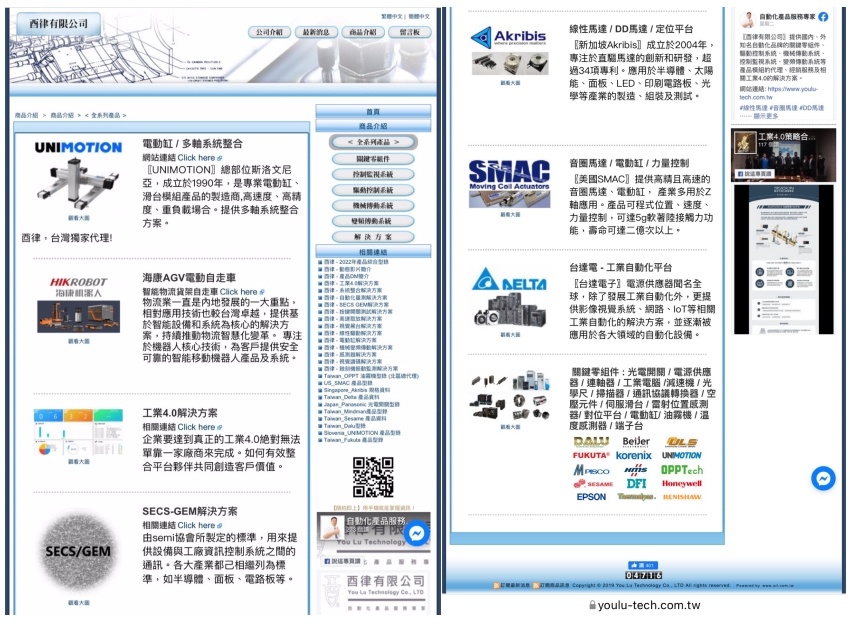Image resolution: width=850 pixels, height=634 pixels.
Task: Open the 留言板 menu
Action: [410, 32]
